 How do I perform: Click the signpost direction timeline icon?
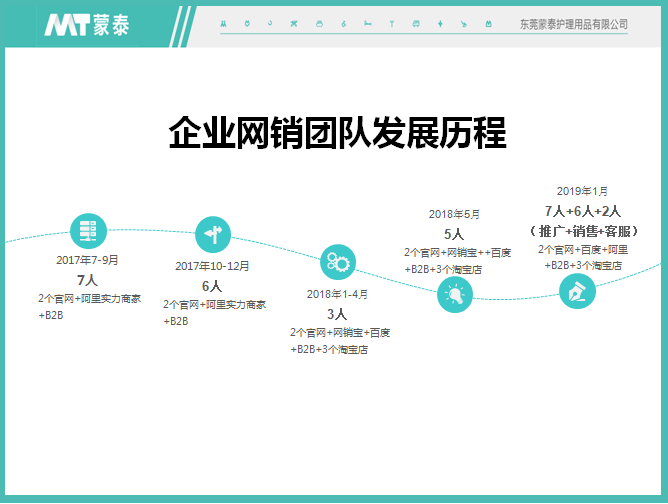(213, 235)
